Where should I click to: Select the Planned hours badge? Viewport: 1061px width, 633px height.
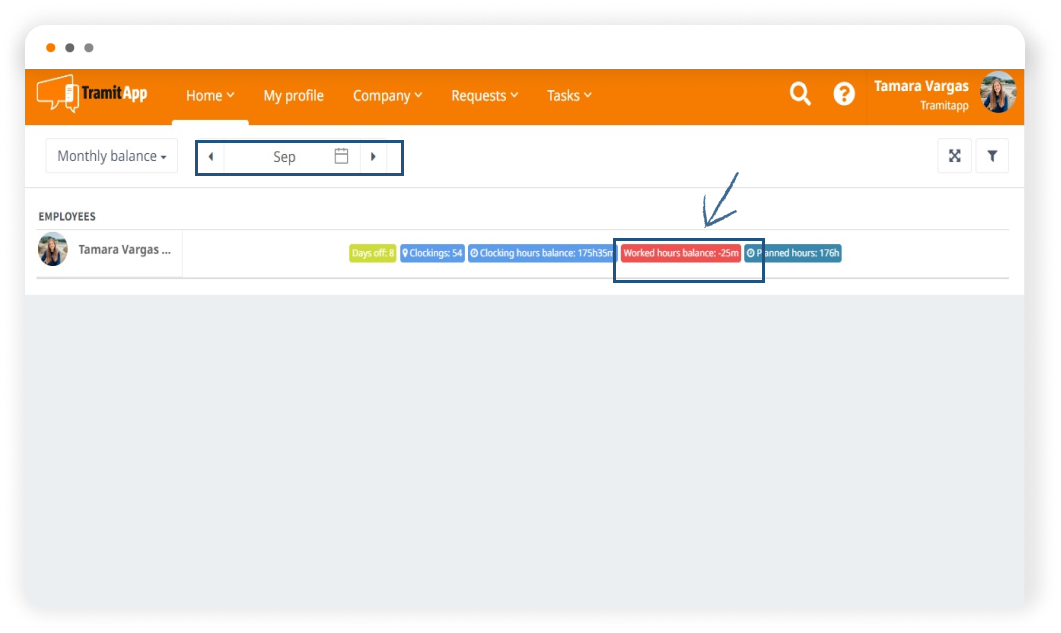[793, 253]
